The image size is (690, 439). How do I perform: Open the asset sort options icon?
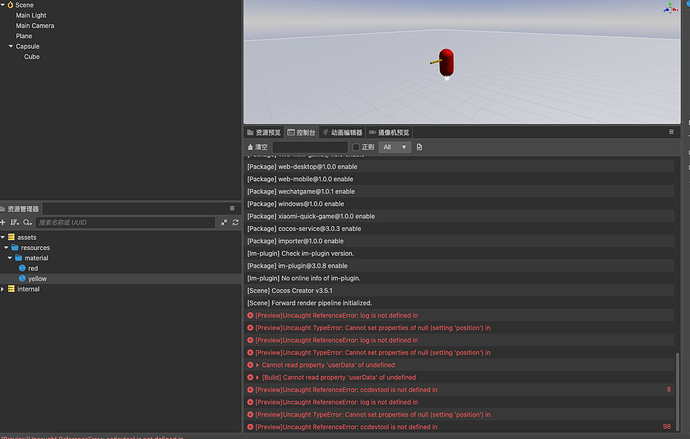[15, 223]
